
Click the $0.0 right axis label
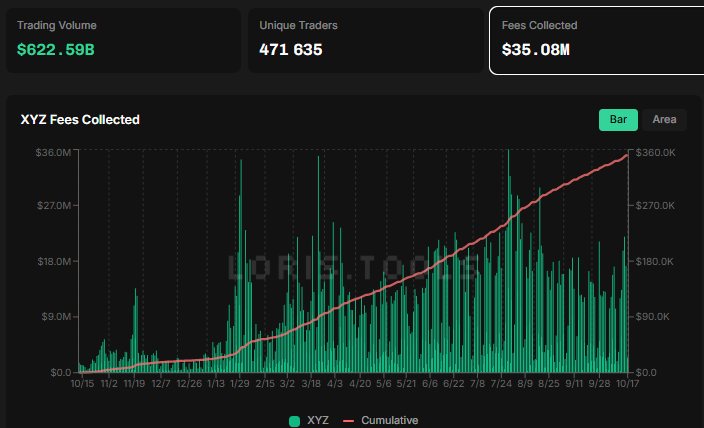pyautogui.click(x=646, y=372)
